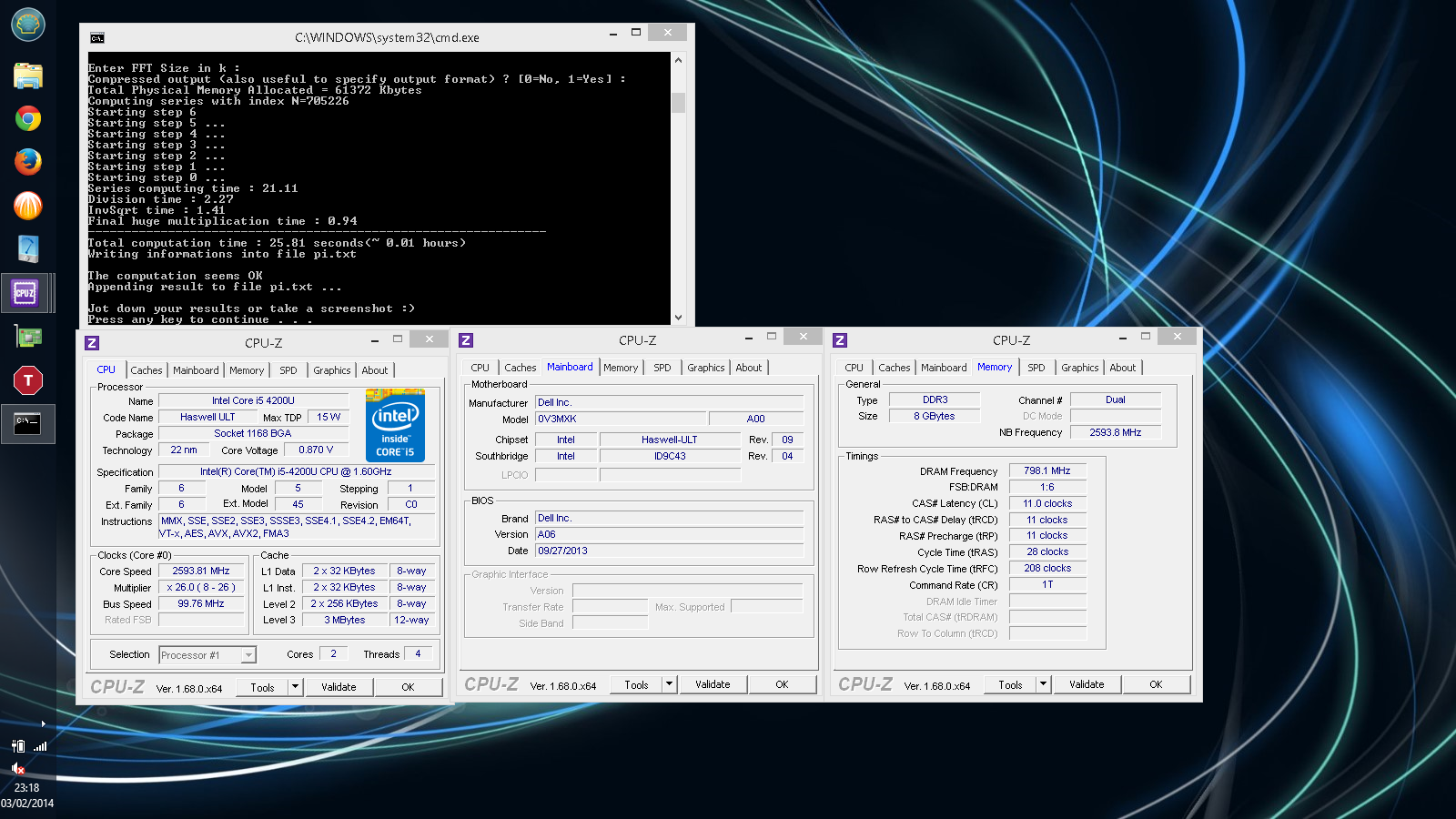
Task: Click the cmd window scrollbar thumb
Action: pos(678,102)
